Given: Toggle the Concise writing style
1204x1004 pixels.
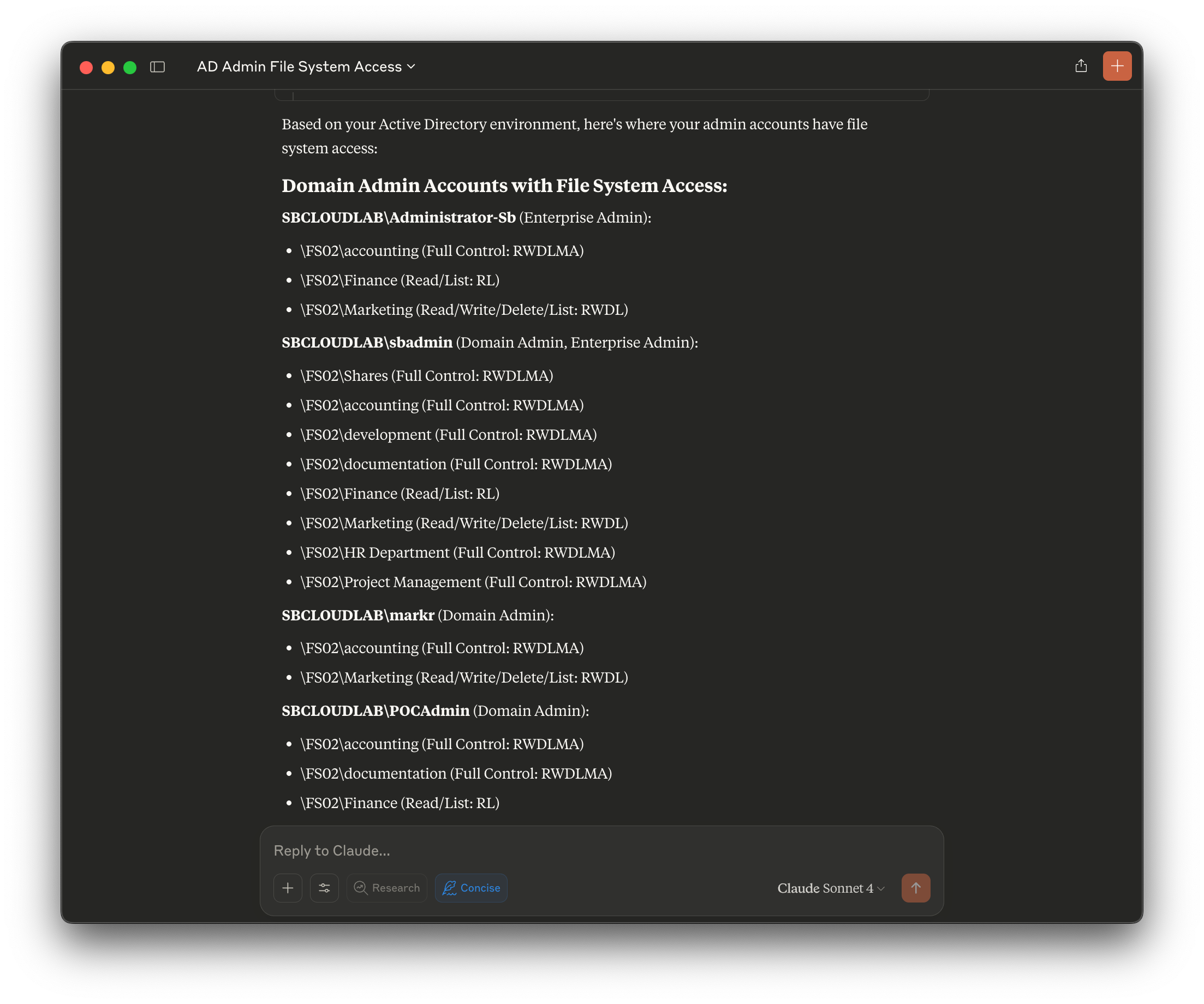Looking at the screenshot, I should click(x=479, y=888).
